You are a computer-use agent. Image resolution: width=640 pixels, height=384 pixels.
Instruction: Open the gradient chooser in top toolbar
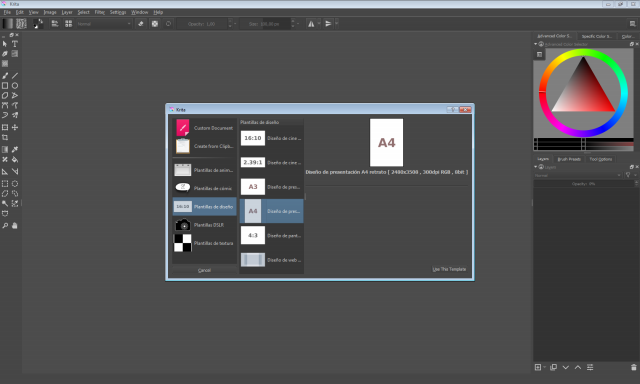8,24
